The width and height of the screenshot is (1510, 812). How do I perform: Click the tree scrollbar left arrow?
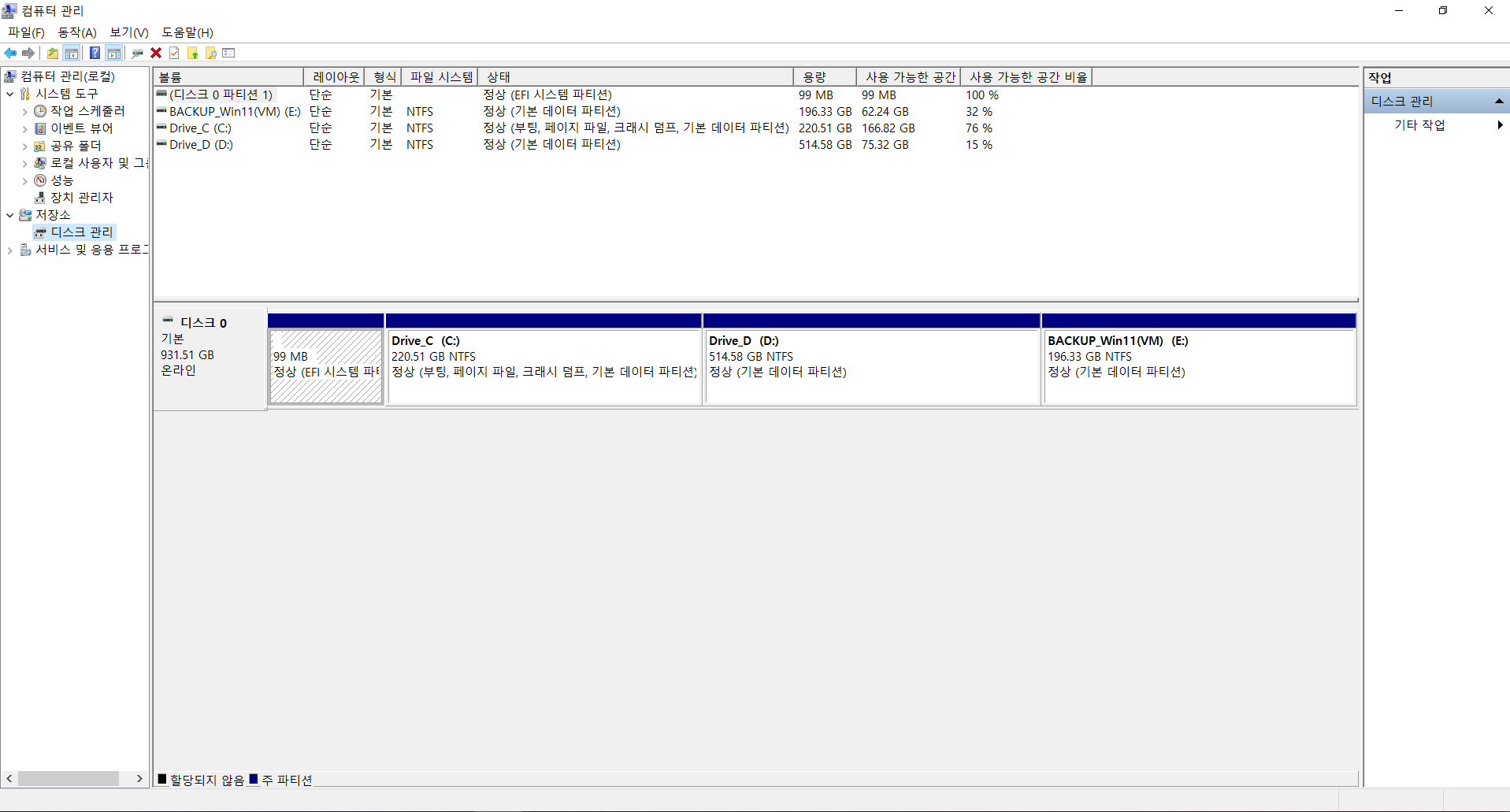coord(9,778)
